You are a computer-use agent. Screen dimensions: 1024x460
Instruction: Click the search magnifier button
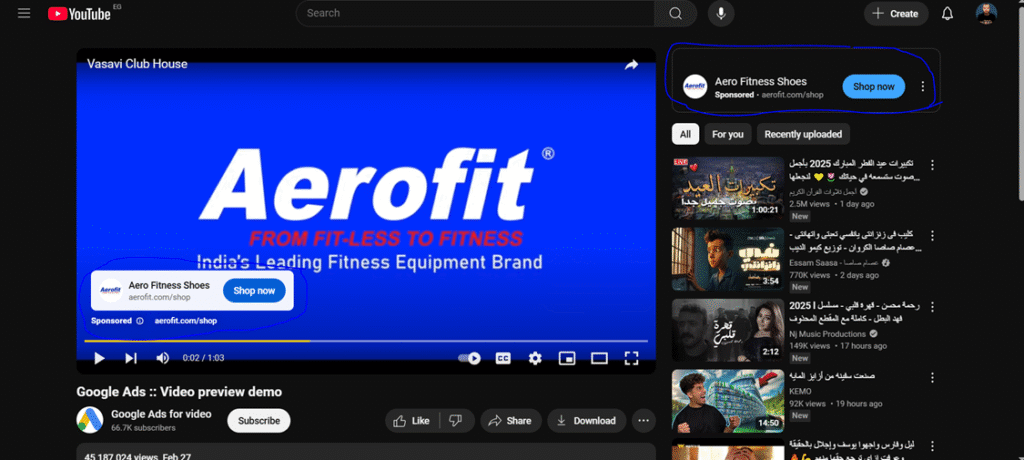675,13
